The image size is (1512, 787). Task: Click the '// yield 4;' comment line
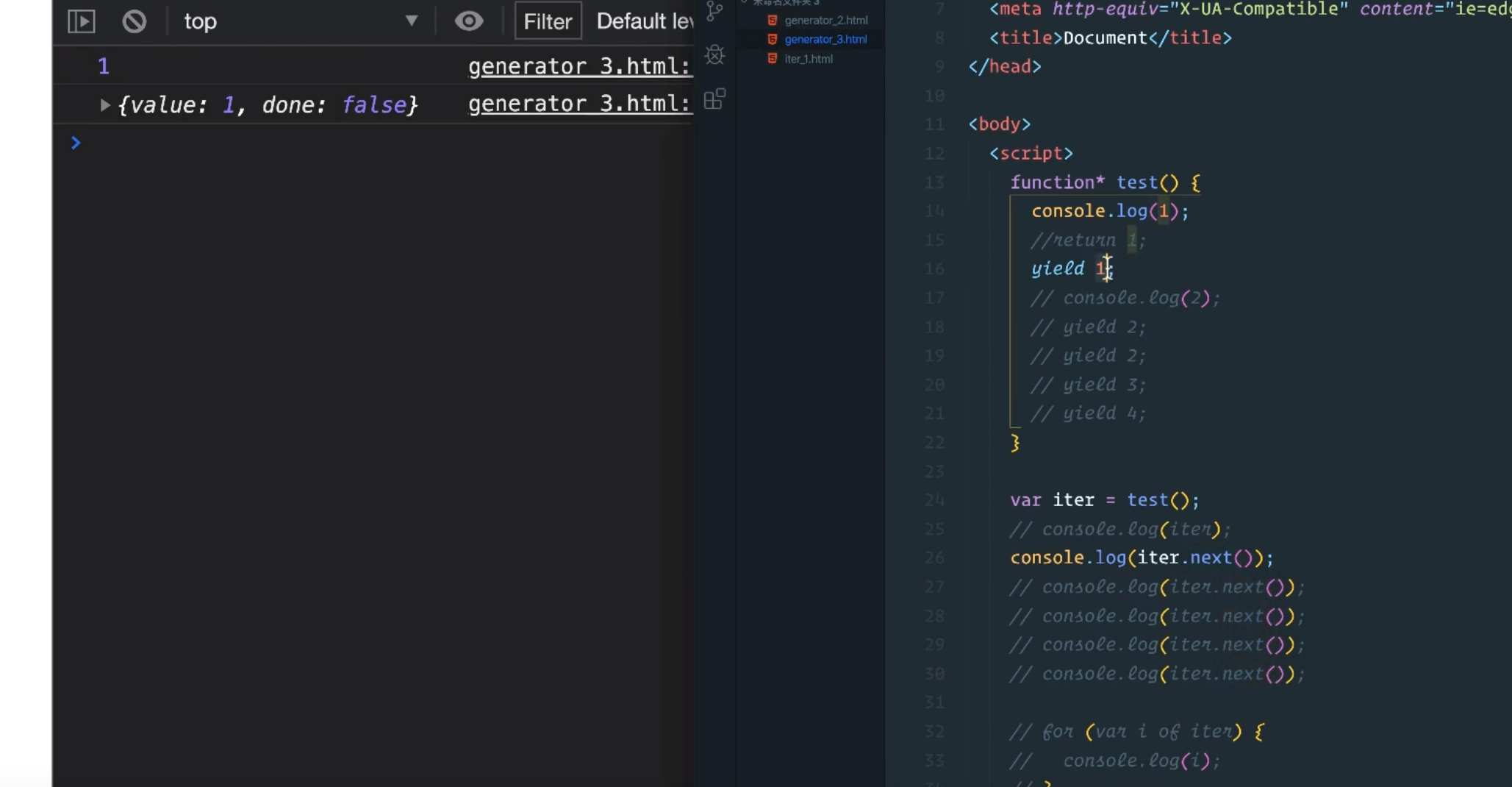pos(1089,413)
